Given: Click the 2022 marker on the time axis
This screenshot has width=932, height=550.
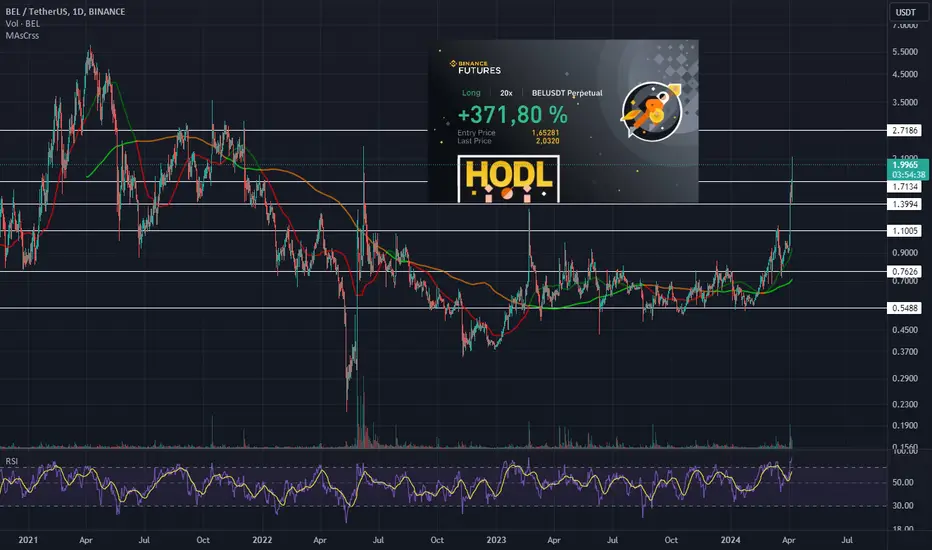Looking at the screenshot, I should [x=262, y=540].
